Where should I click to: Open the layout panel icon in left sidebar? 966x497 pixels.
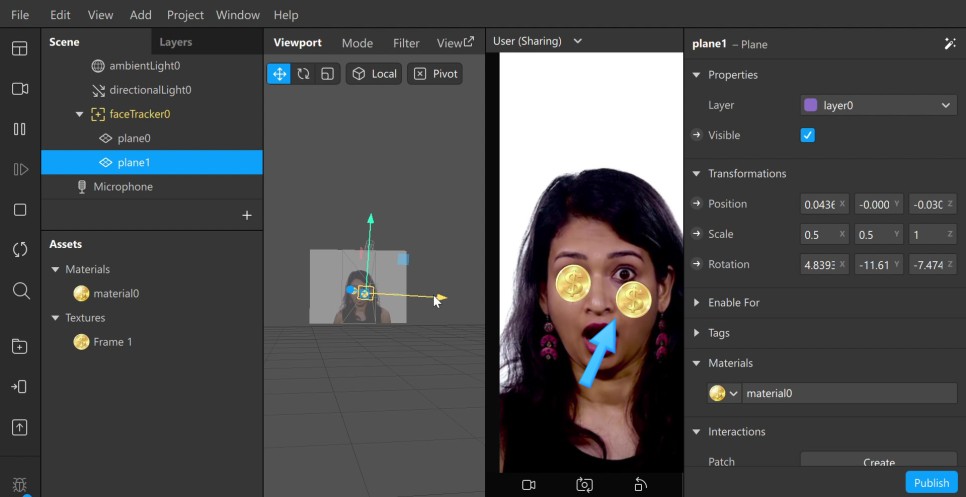(x=20, y=49)
